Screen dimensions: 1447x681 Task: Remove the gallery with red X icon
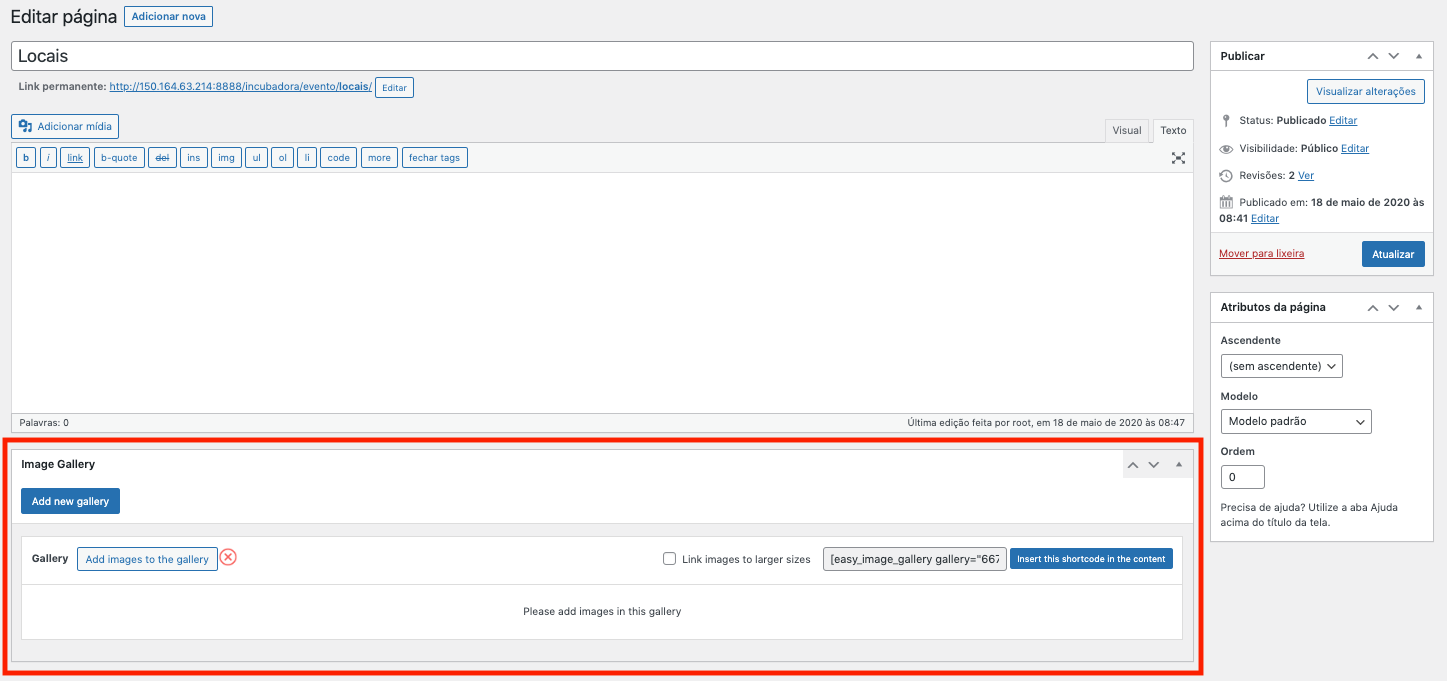pyautogui.click(x=228, y=557)
